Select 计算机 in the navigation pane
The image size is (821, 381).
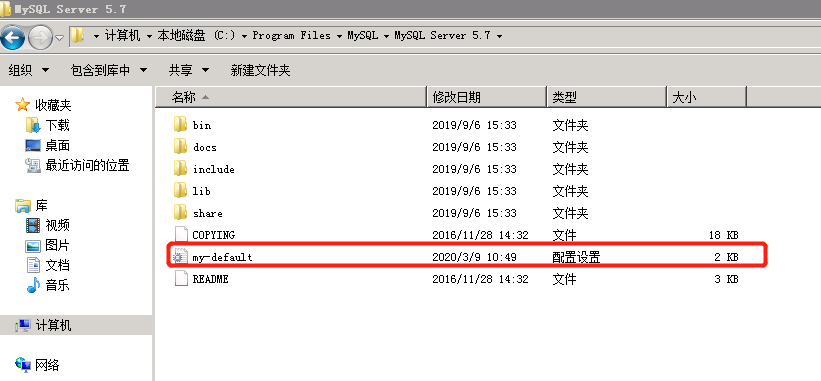click(53, 326)
